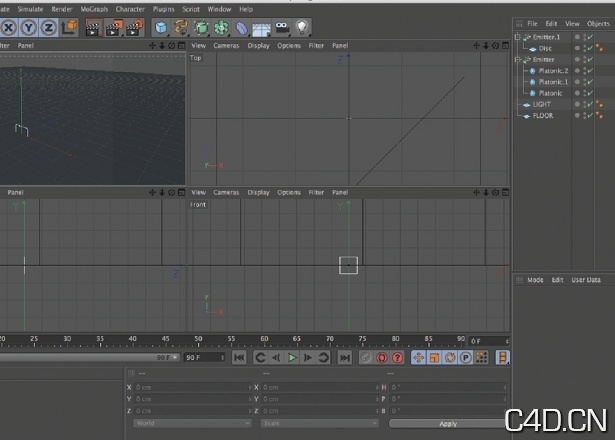Select the Platonic.1 object
This screenshot has width=615, height=440.
[553, 82]
